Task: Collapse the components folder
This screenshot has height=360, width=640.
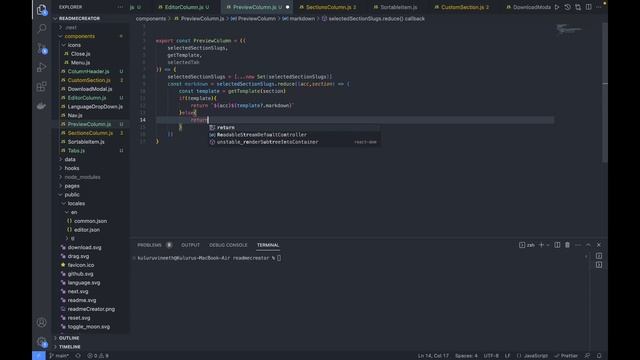Action: [80, 36]
